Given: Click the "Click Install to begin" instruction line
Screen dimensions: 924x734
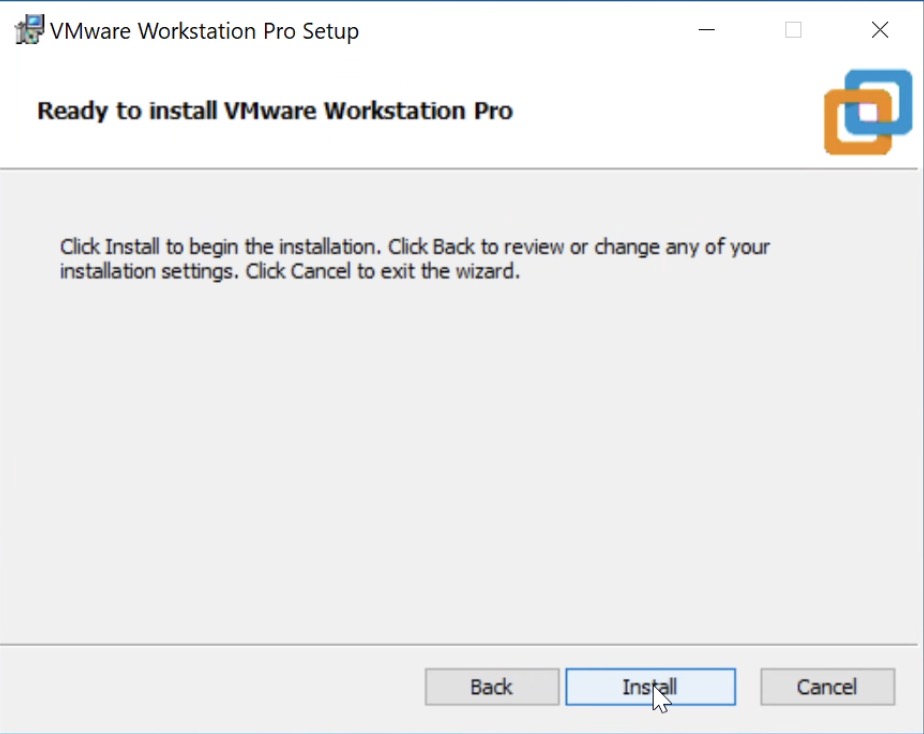Looking at the screenshot, I should [x=415, y=246].
